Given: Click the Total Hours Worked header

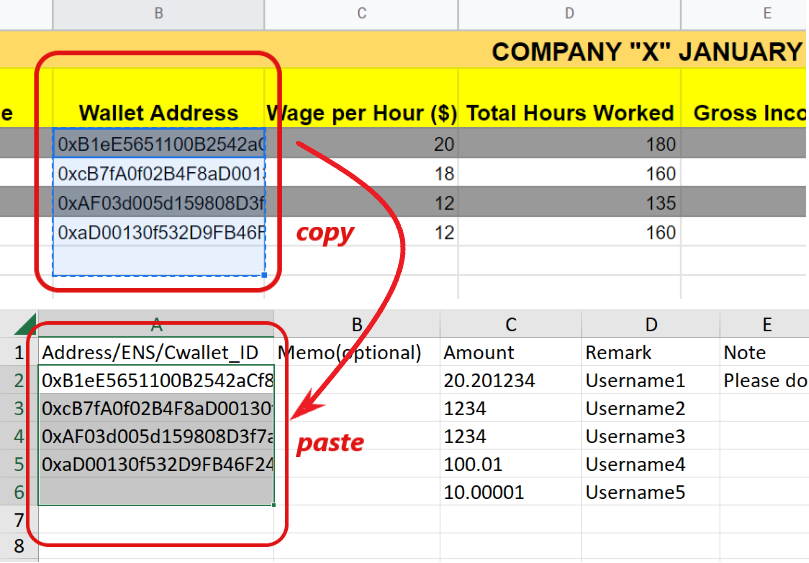Looking at the screenshot, I should point(569,98).
